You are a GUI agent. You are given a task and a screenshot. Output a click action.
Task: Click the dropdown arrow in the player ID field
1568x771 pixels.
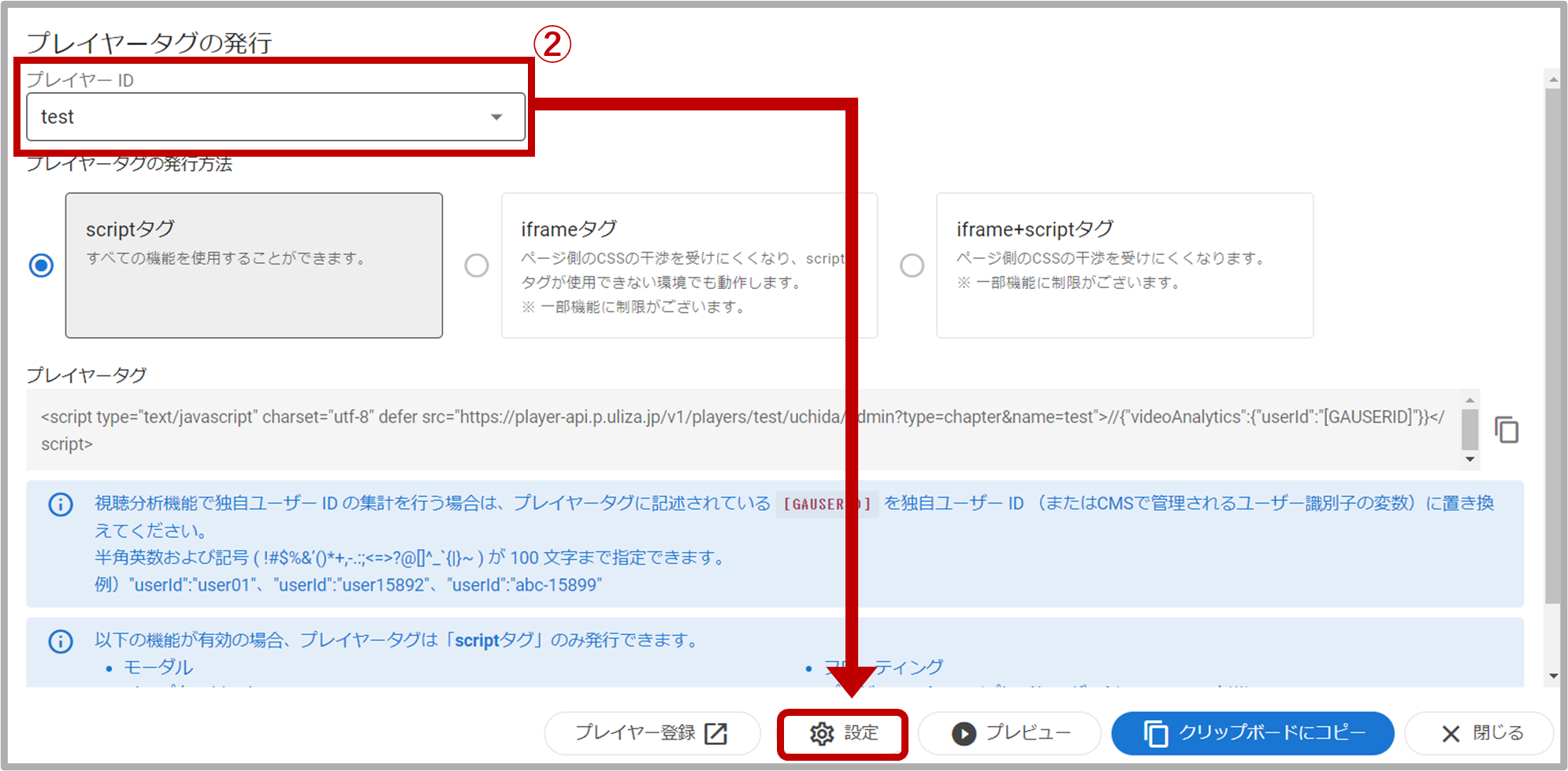496,117
